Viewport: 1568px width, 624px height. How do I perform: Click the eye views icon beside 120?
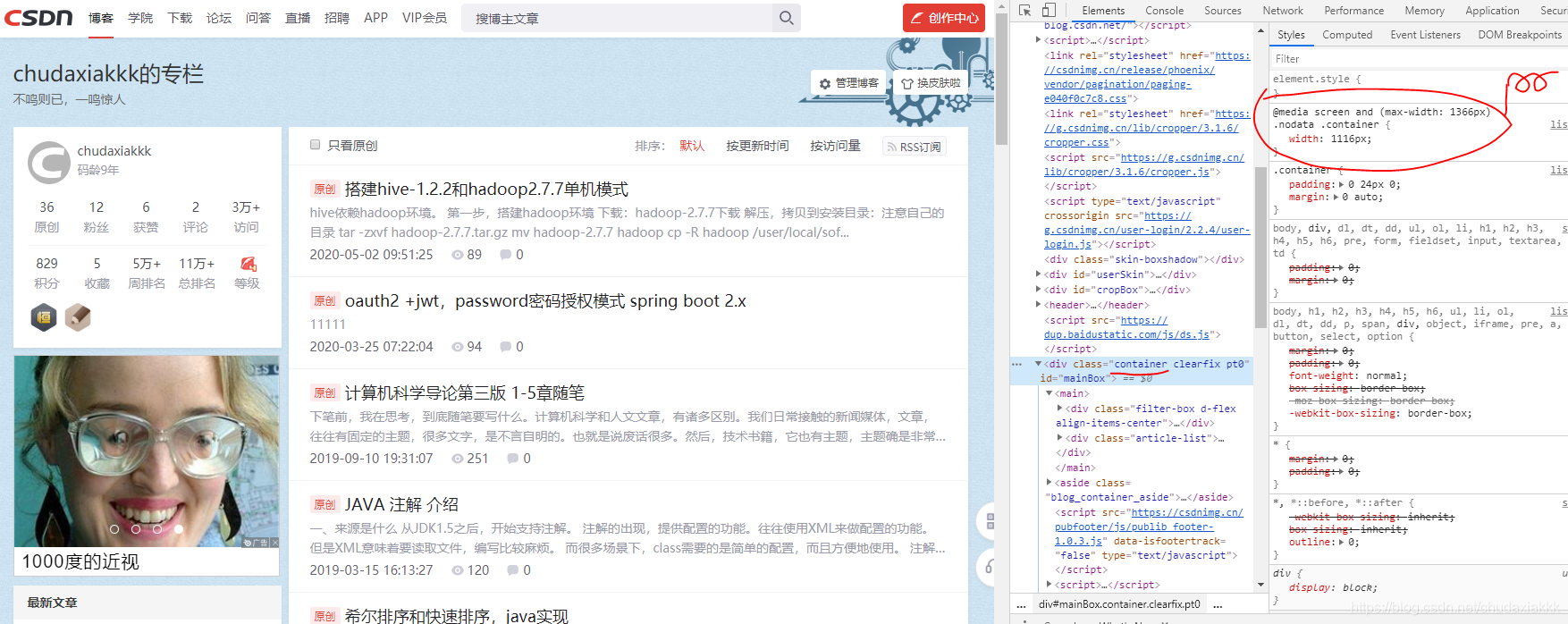tap(458, 570)
